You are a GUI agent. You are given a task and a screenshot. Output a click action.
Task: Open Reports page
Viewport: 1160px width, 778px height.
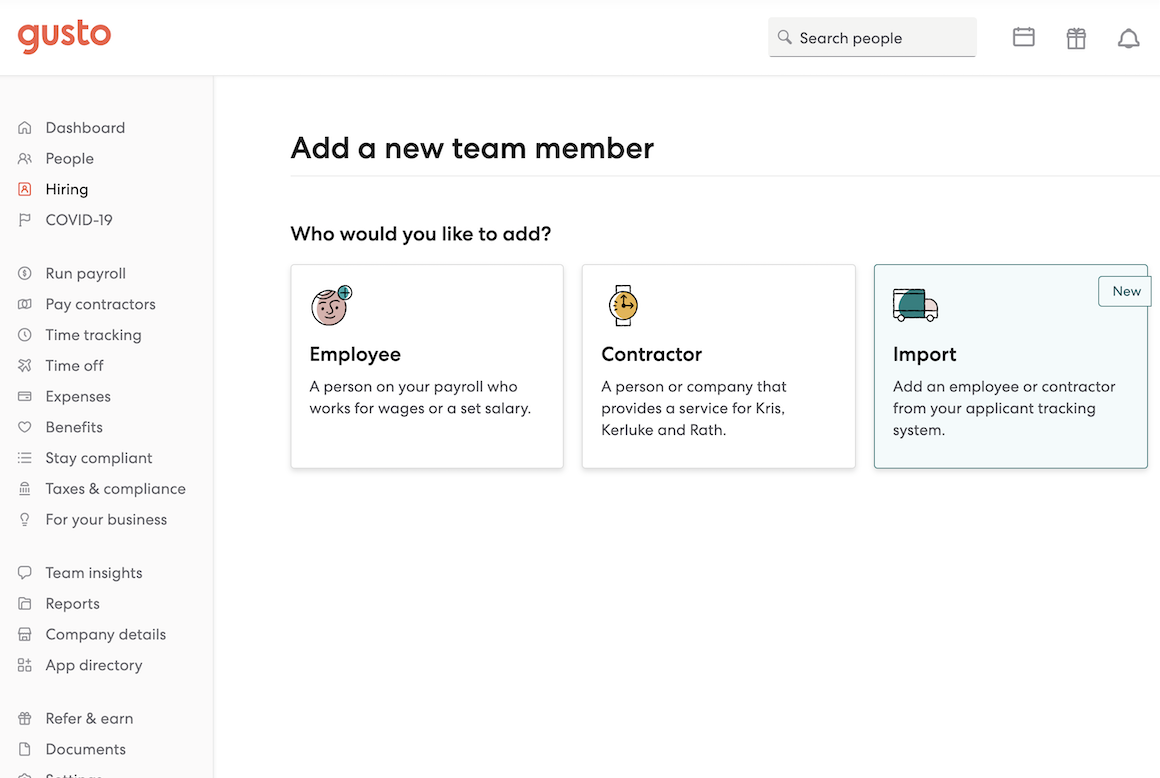(x=72, y=603)
